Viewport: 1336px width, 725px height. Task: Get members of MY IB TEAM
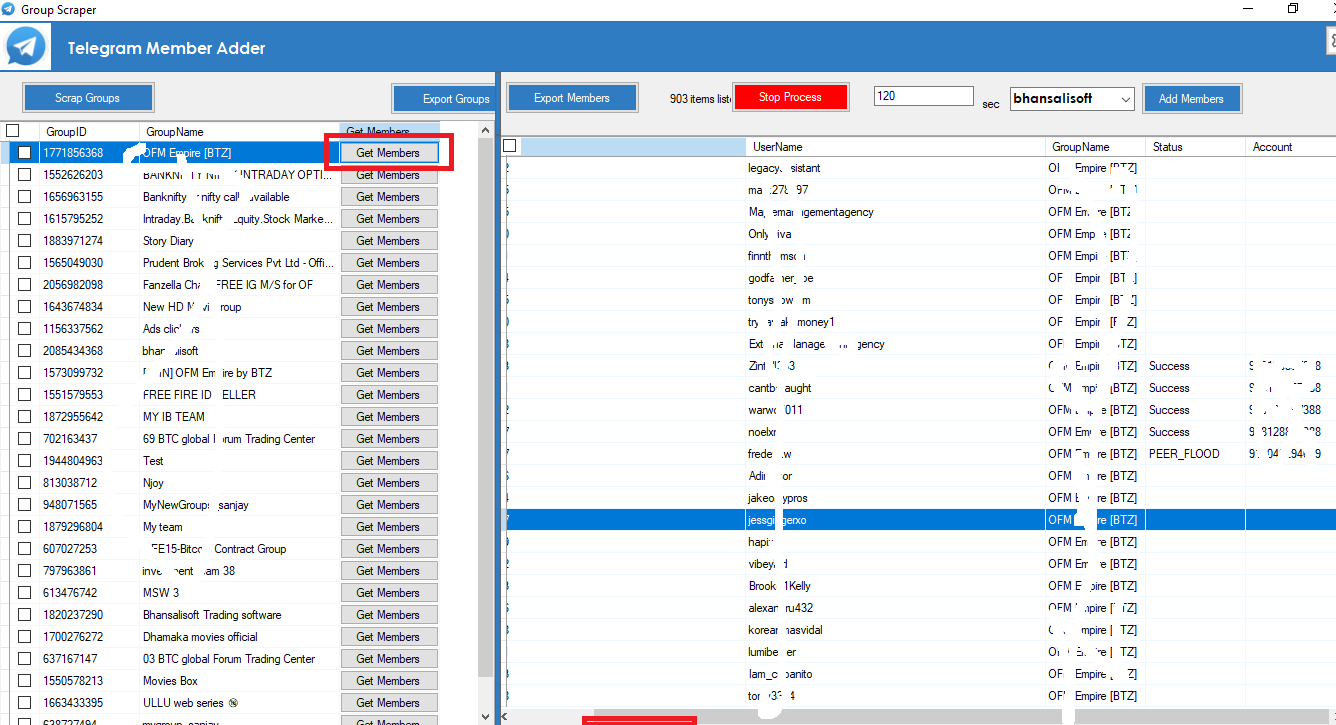[x=389, y=417]
